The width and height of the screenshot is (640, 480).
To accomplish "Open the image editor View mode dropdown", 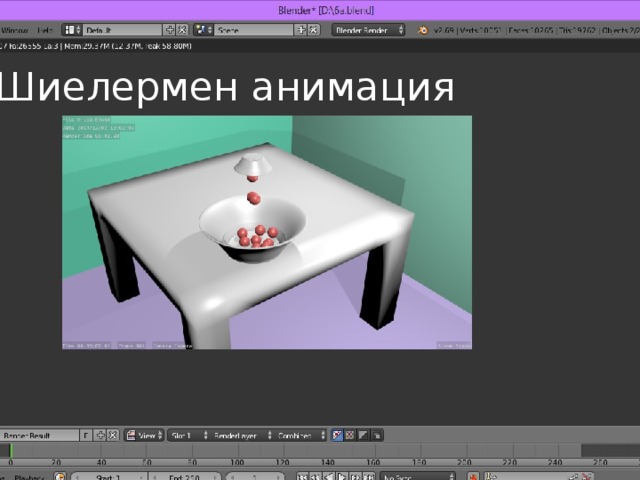I will [x=144, y=436].
